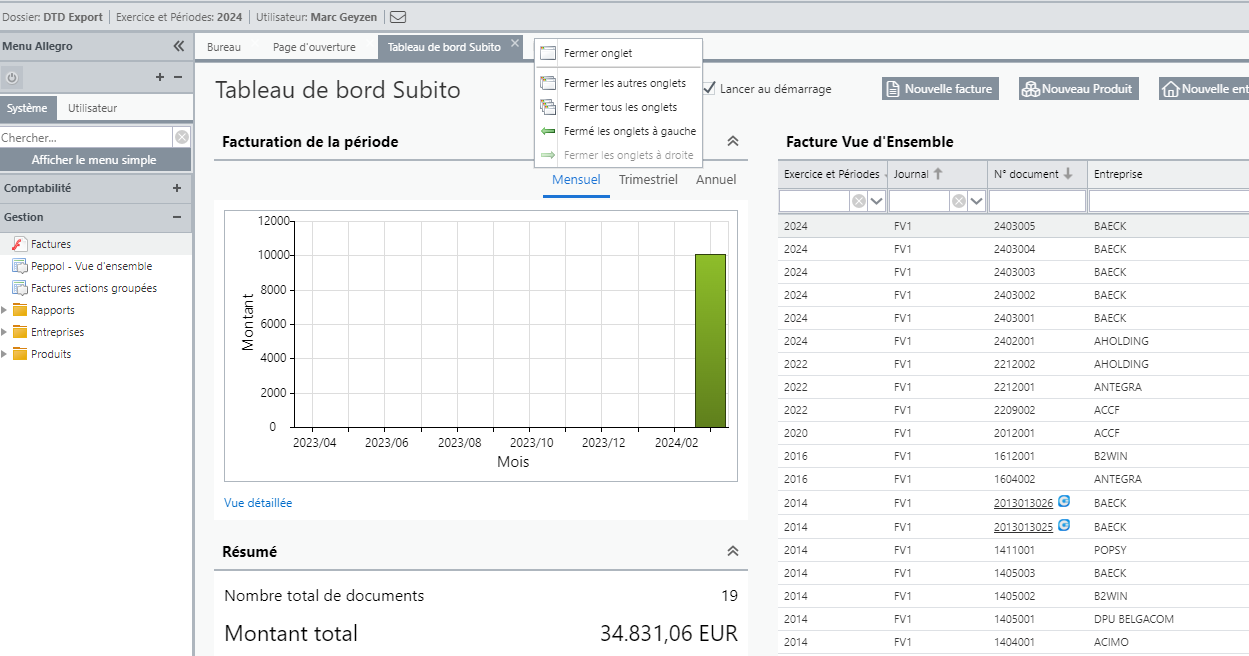Click blue icon beside 2013013026
Image resolution: width=1249 pixels, height=656 pixels.
1064,502
